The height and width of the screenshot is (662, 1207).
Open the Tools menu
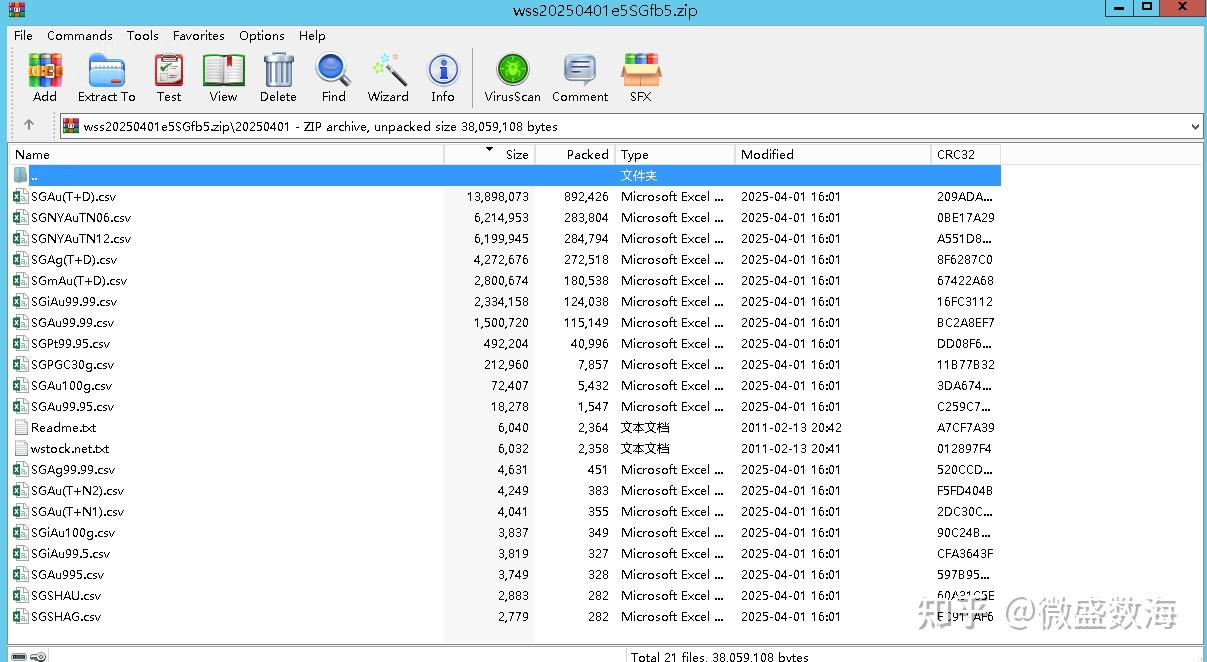point(142,35)
